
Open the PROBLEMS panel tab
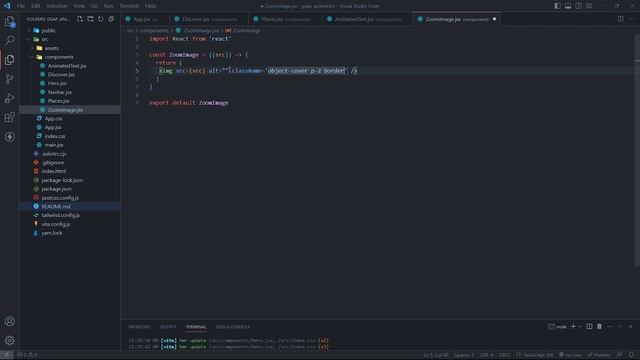(139, 327)
